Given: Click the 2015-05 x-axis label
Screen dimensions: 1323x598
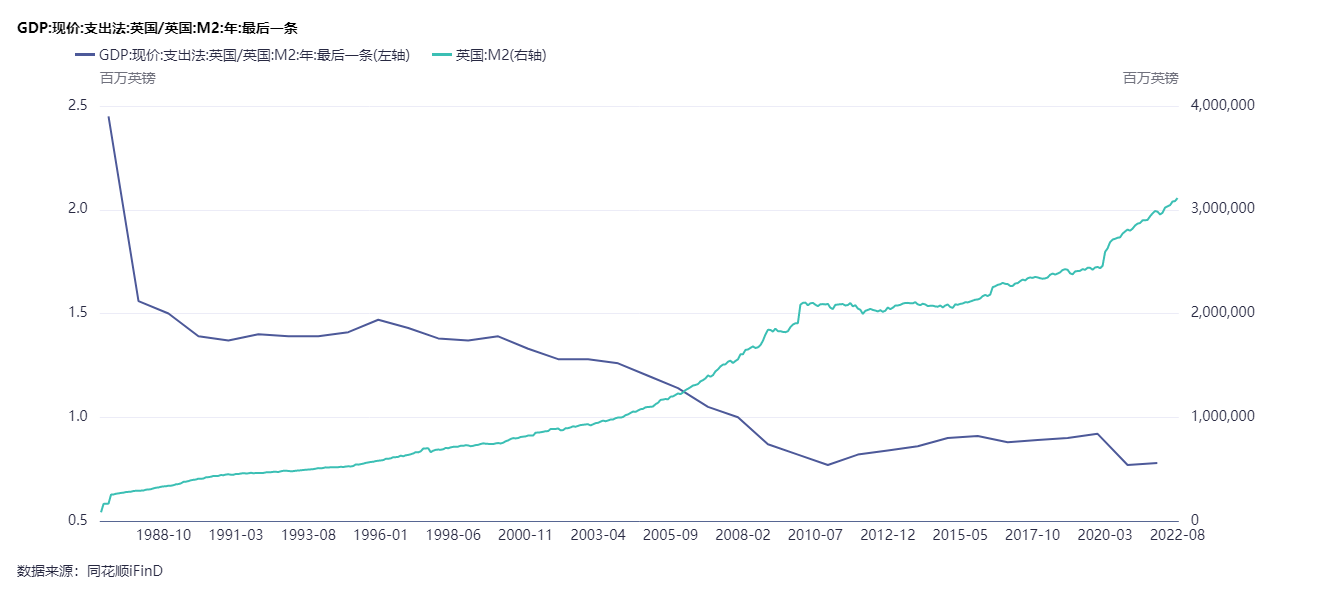Looking at the screenshot, I should point(961,535).
